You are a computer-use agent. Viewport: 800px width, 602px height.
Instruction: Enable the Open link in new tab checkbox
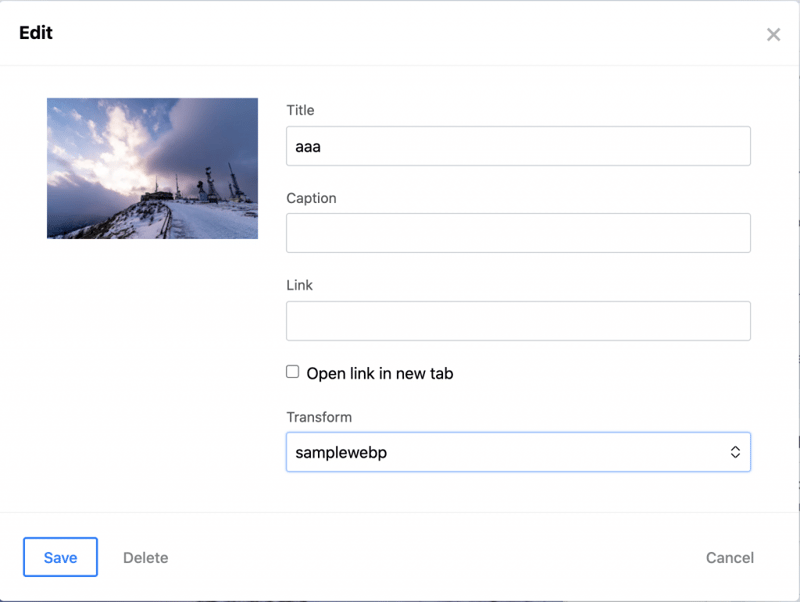coord(293,372)
